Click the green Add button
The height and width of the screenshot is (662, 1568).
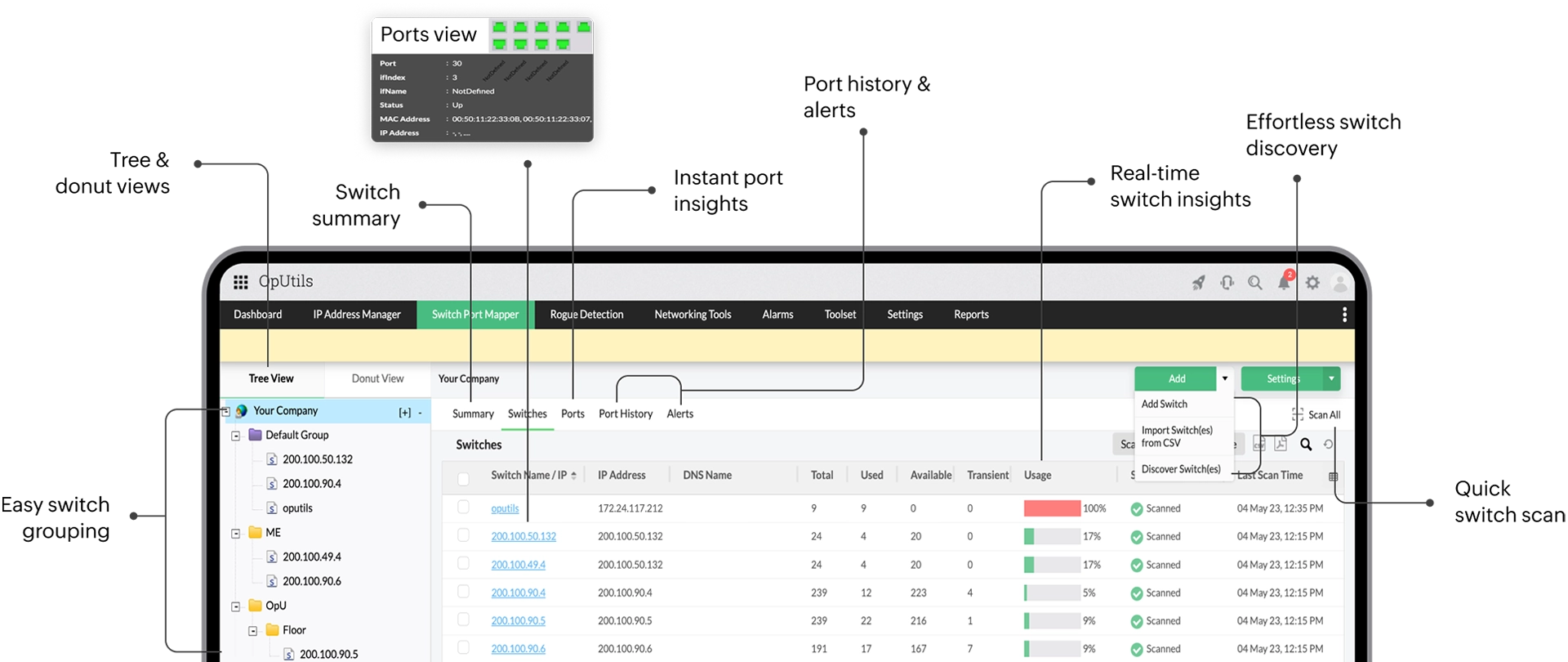click(x=1177, y=378)
